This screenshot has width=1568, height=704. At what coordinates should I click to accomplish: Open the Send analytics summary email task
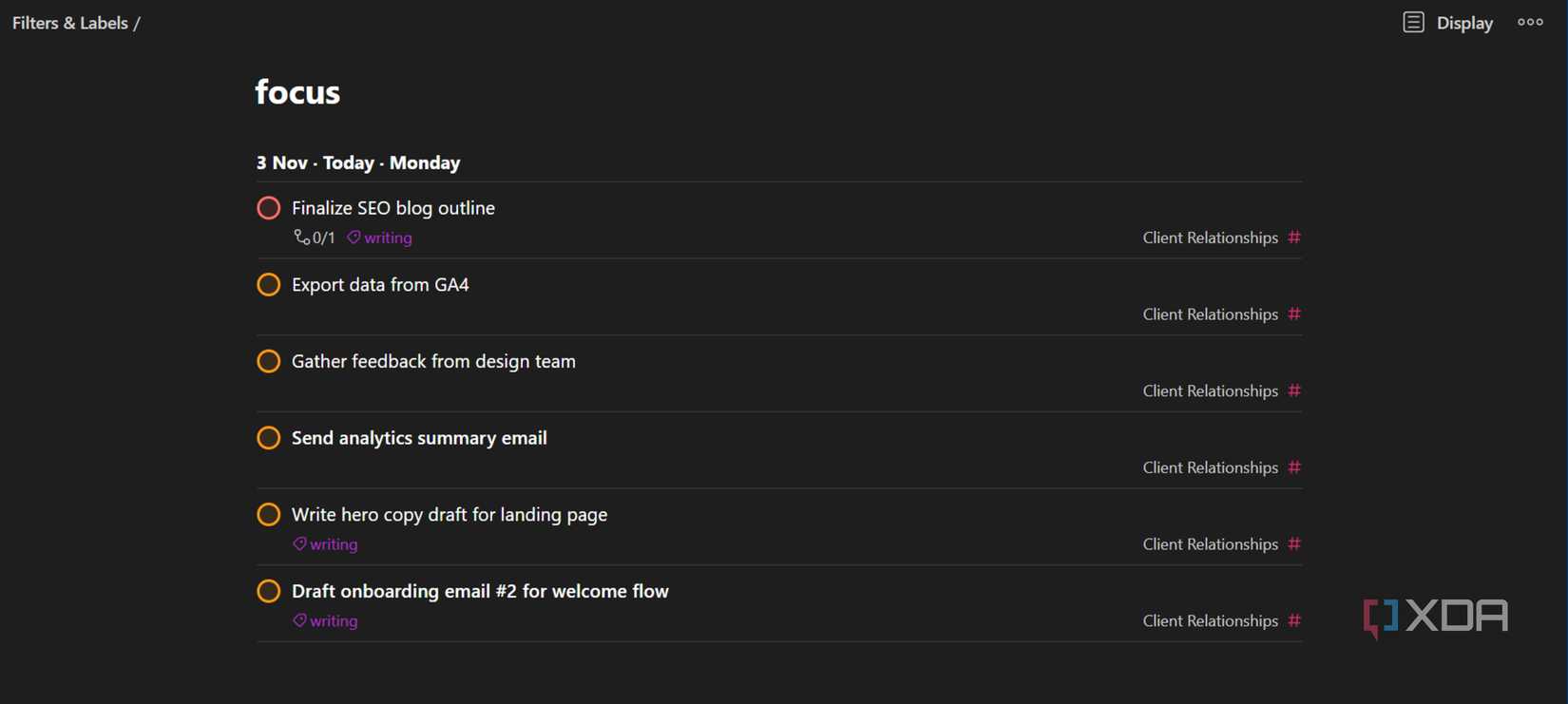click(x=419, y=438)
